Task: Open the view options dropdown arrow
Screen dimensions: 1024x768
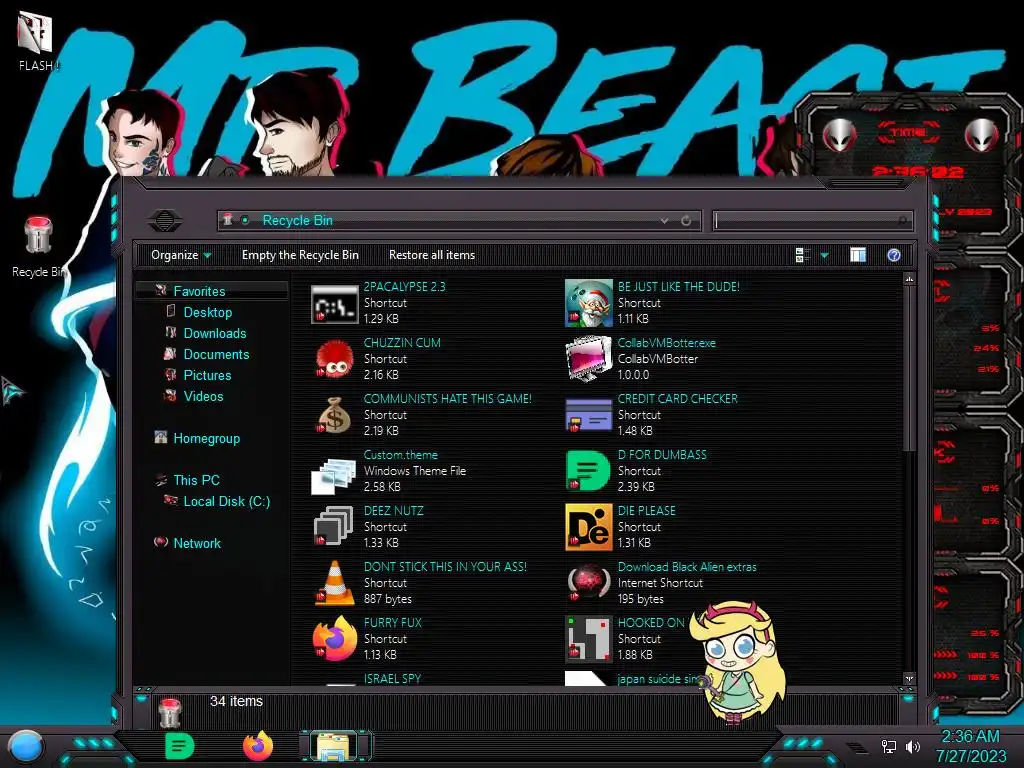Action: [x=824, y=255]
